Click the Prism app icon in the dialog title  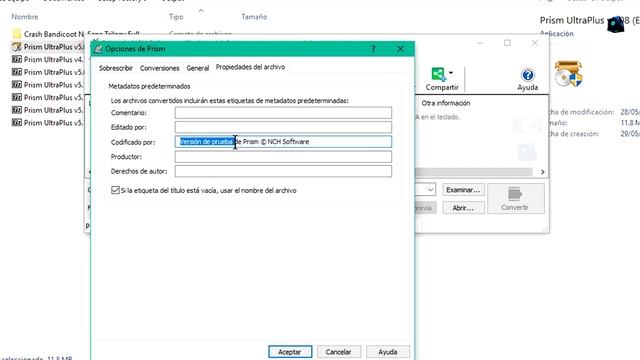(x=98, y=49)
